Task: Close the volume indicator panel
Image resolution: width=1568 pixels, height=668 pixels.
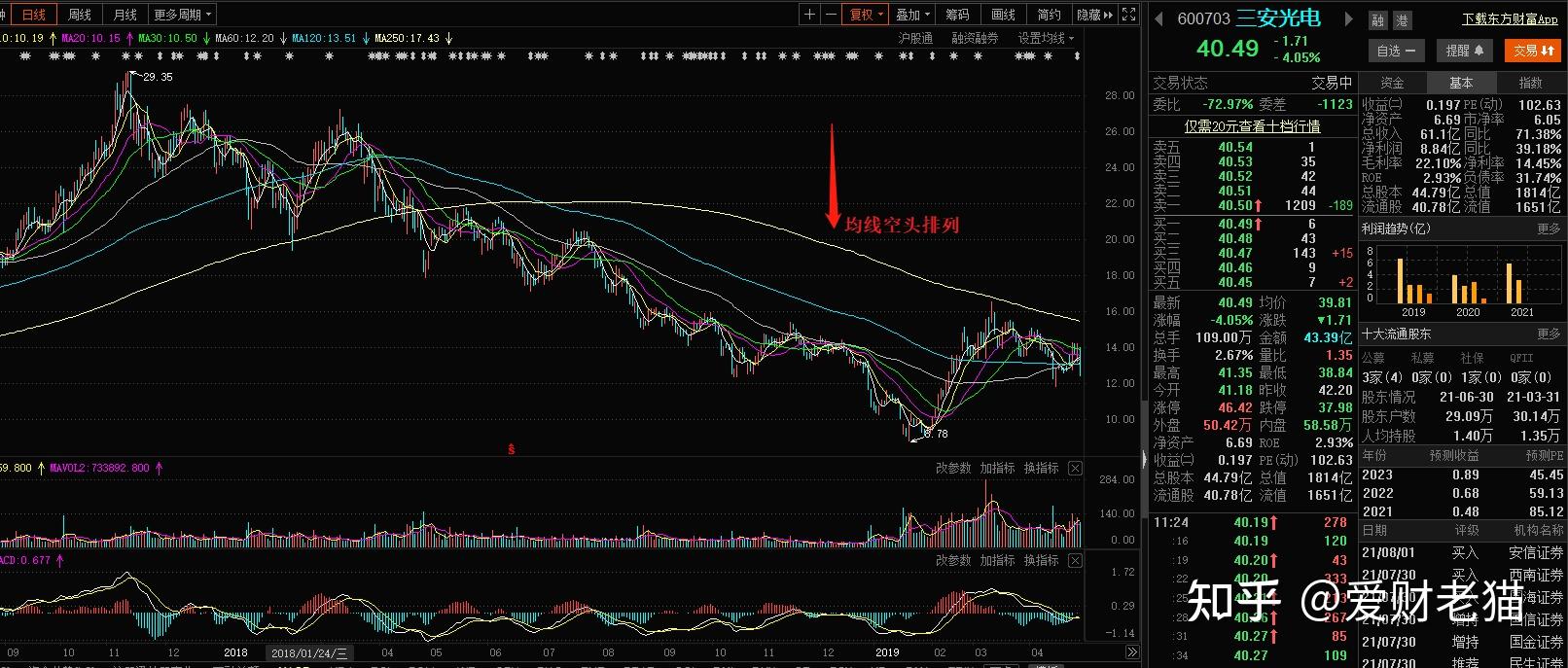Action: coord(1075,469)
